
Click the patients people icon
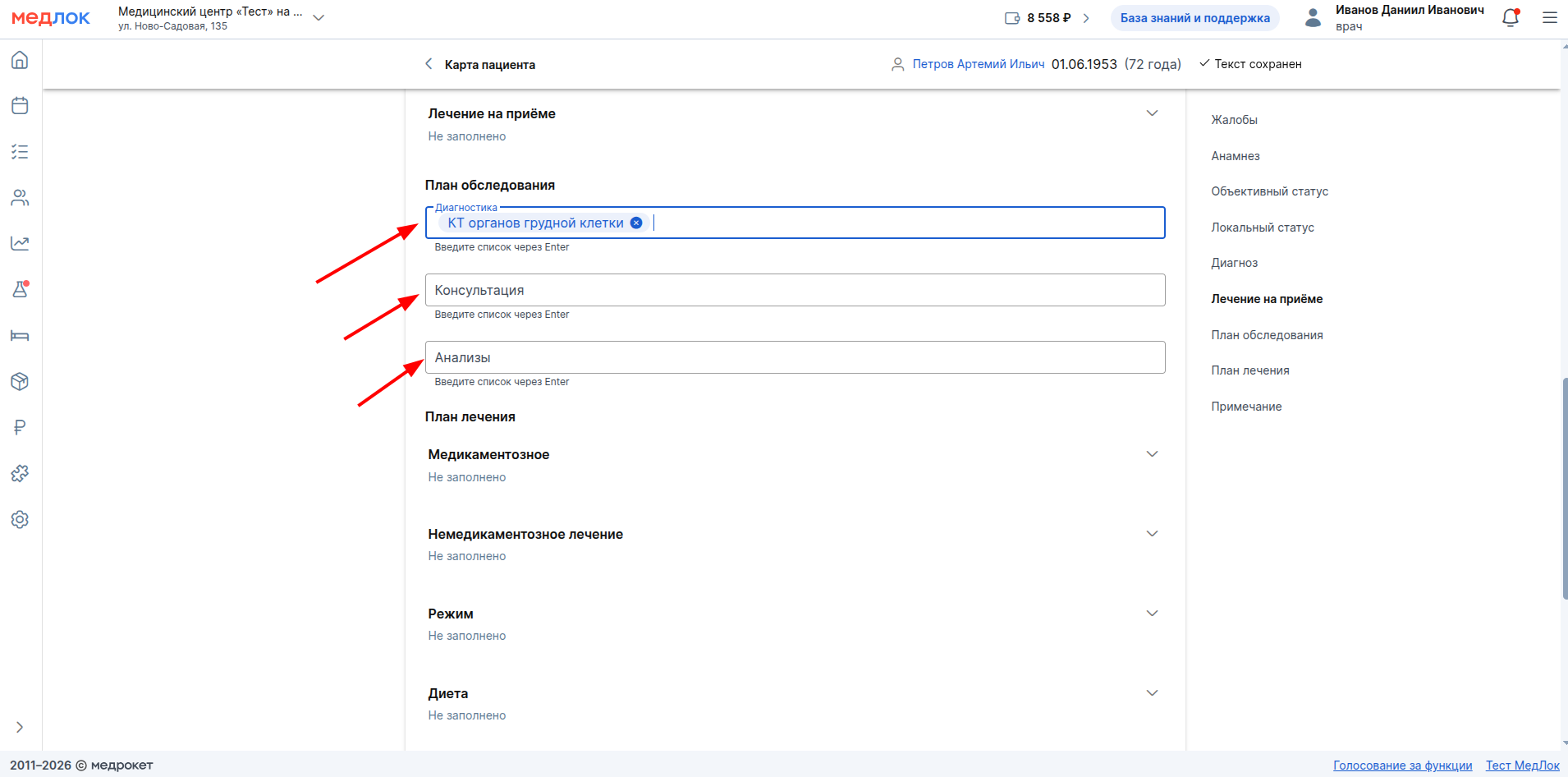click(20, 198)
